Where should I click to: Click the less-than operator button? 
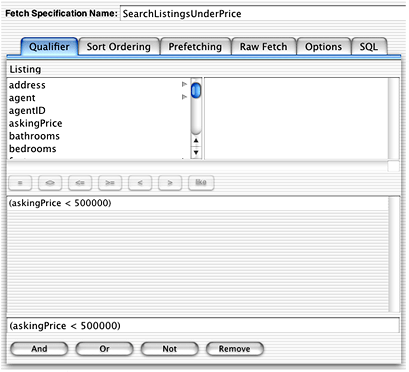140,183
